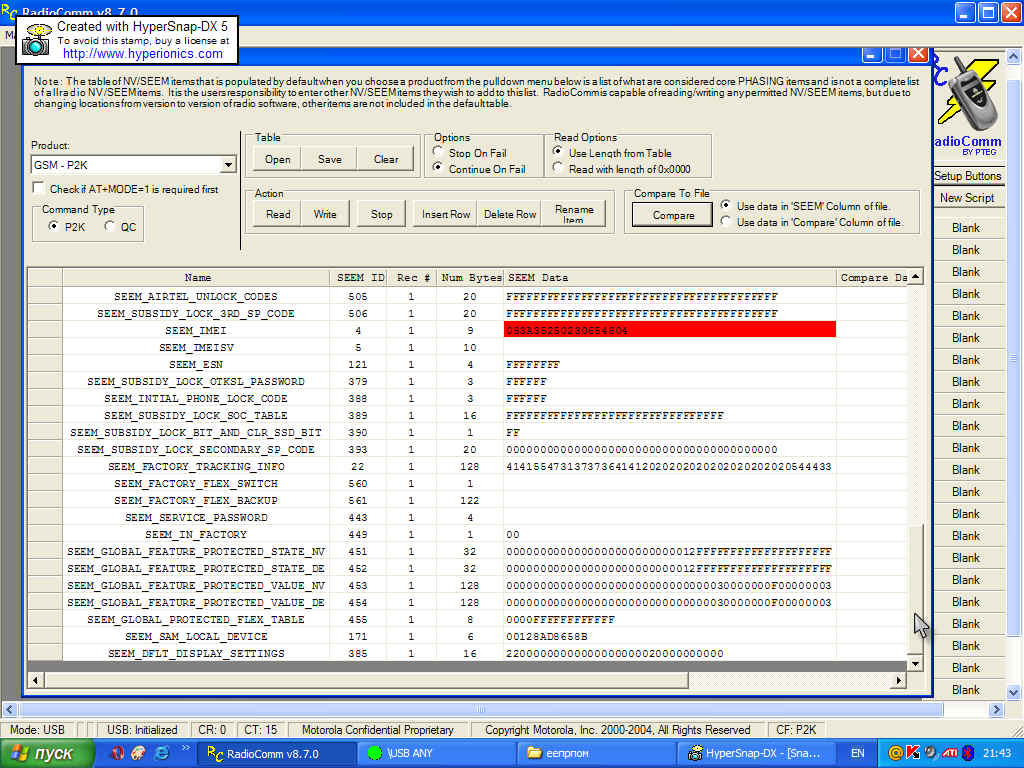Viewport: 1024px width, 768px height.
Task: Click the yellow @ tray icon
Action: coord(895,754)
